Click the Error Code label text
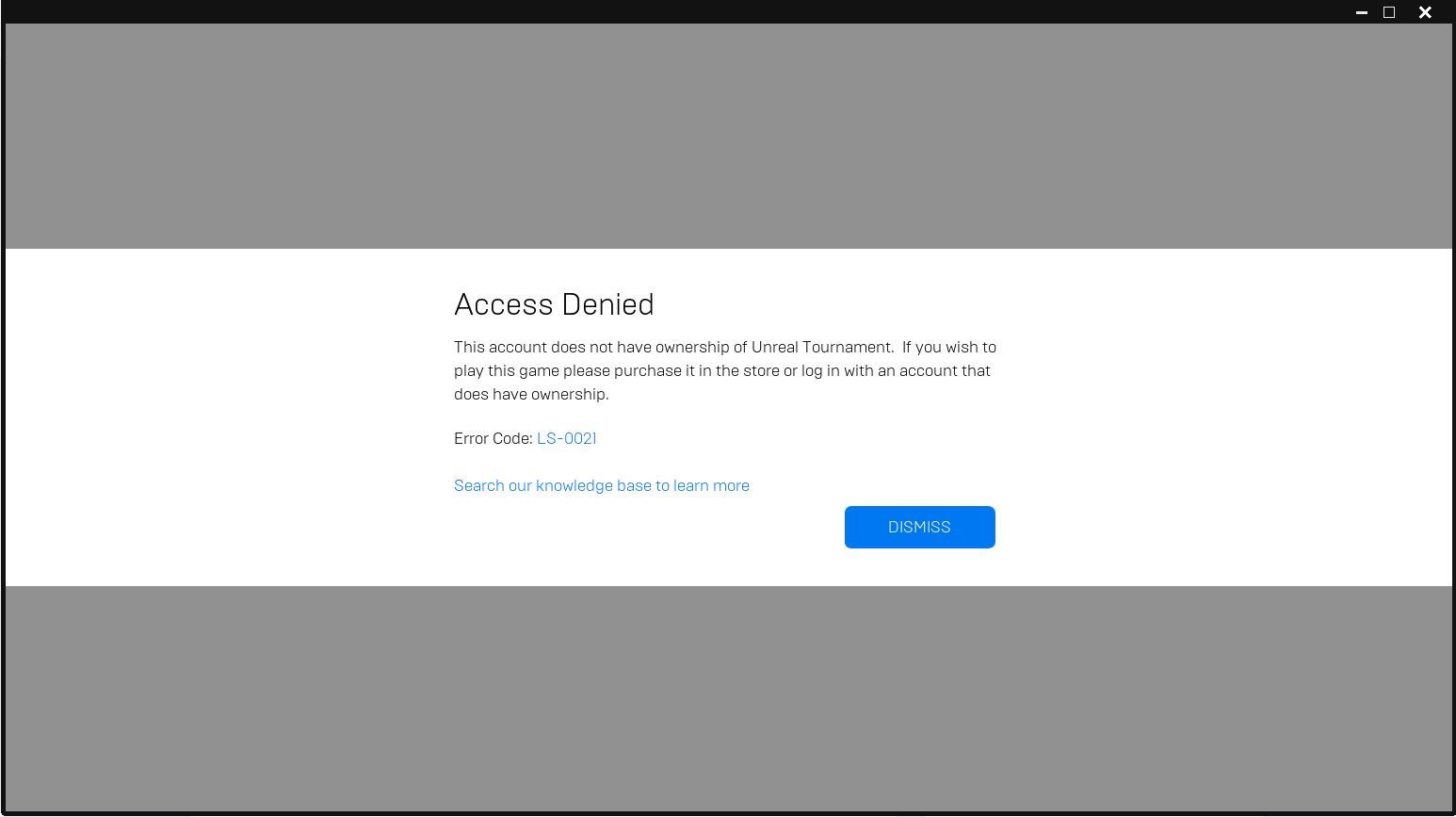The image size is (1456, 817). (x=493, y=438)
